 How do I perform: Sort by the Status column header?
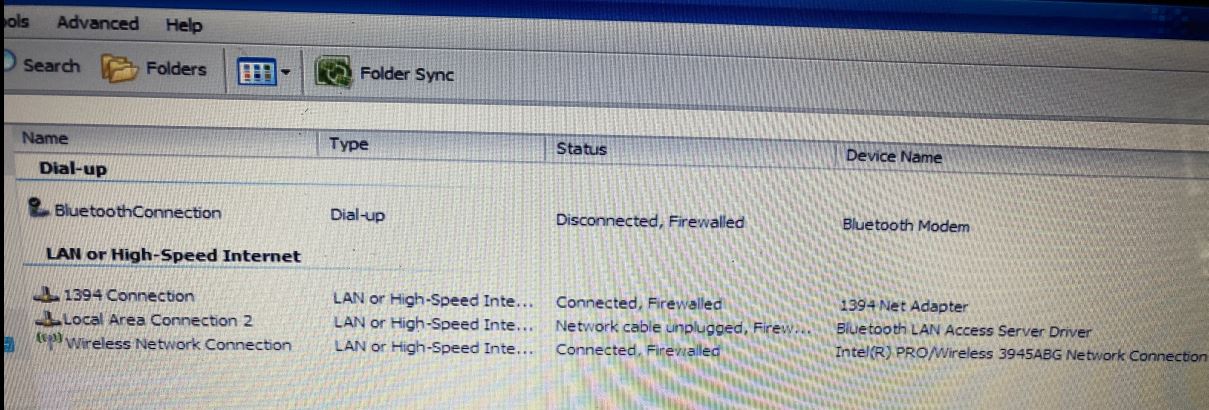[582, 149]
